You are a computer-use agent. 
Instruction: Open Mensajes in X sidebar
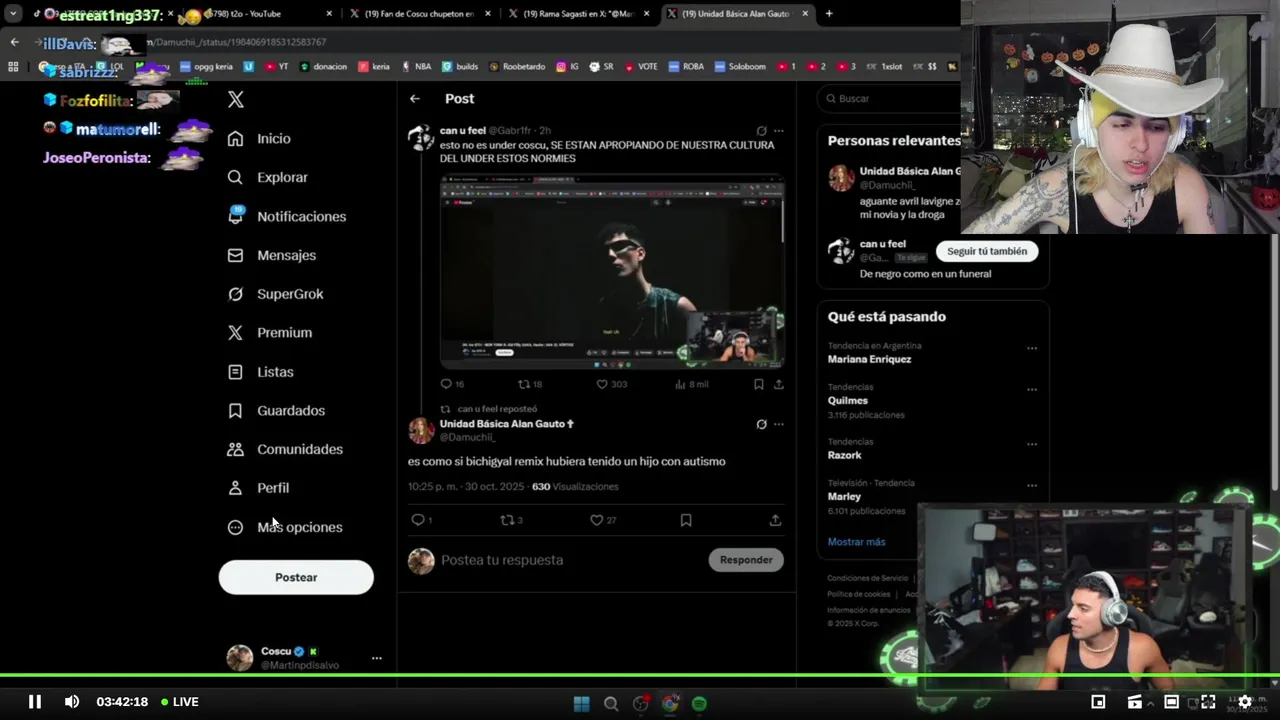pos(272,255)
